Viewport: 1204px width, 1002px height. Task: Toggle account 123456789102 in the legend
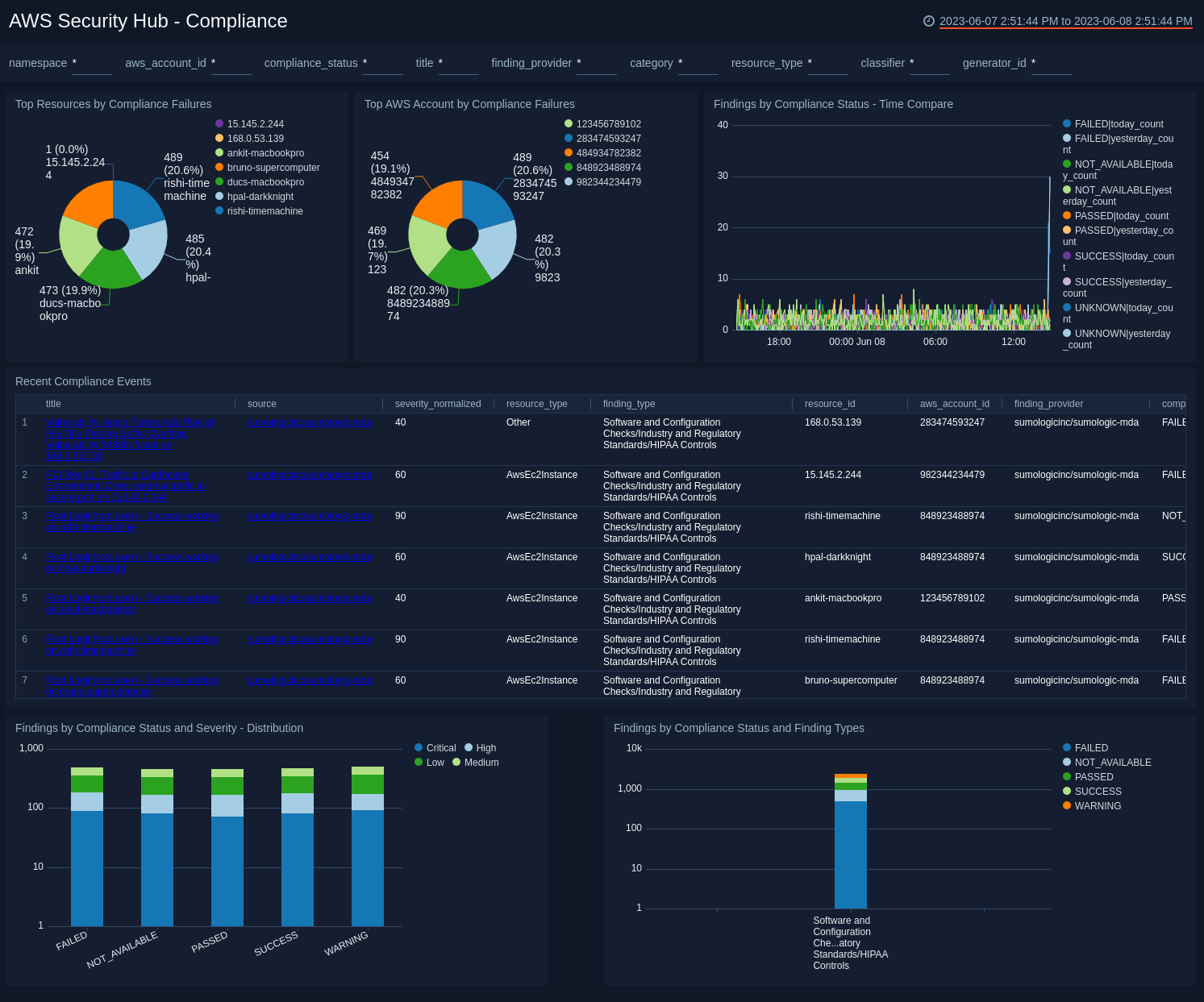[x=602, y=124]
